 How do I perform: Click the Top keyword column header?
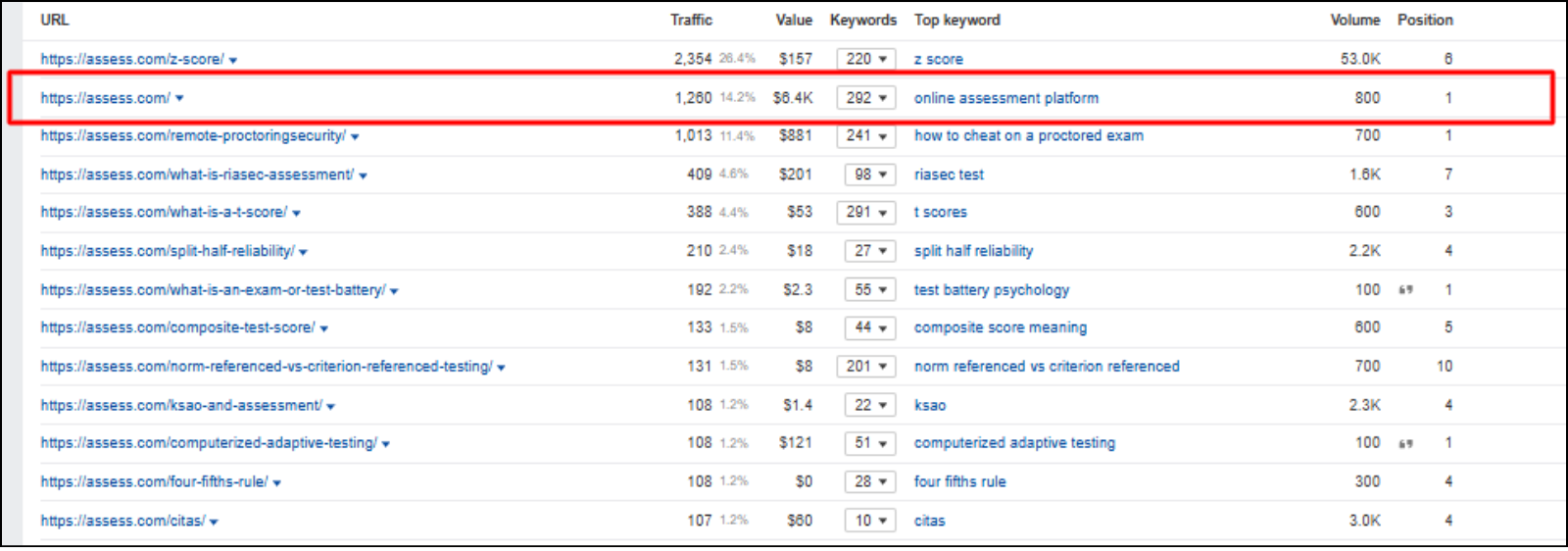tap(957, 20)
